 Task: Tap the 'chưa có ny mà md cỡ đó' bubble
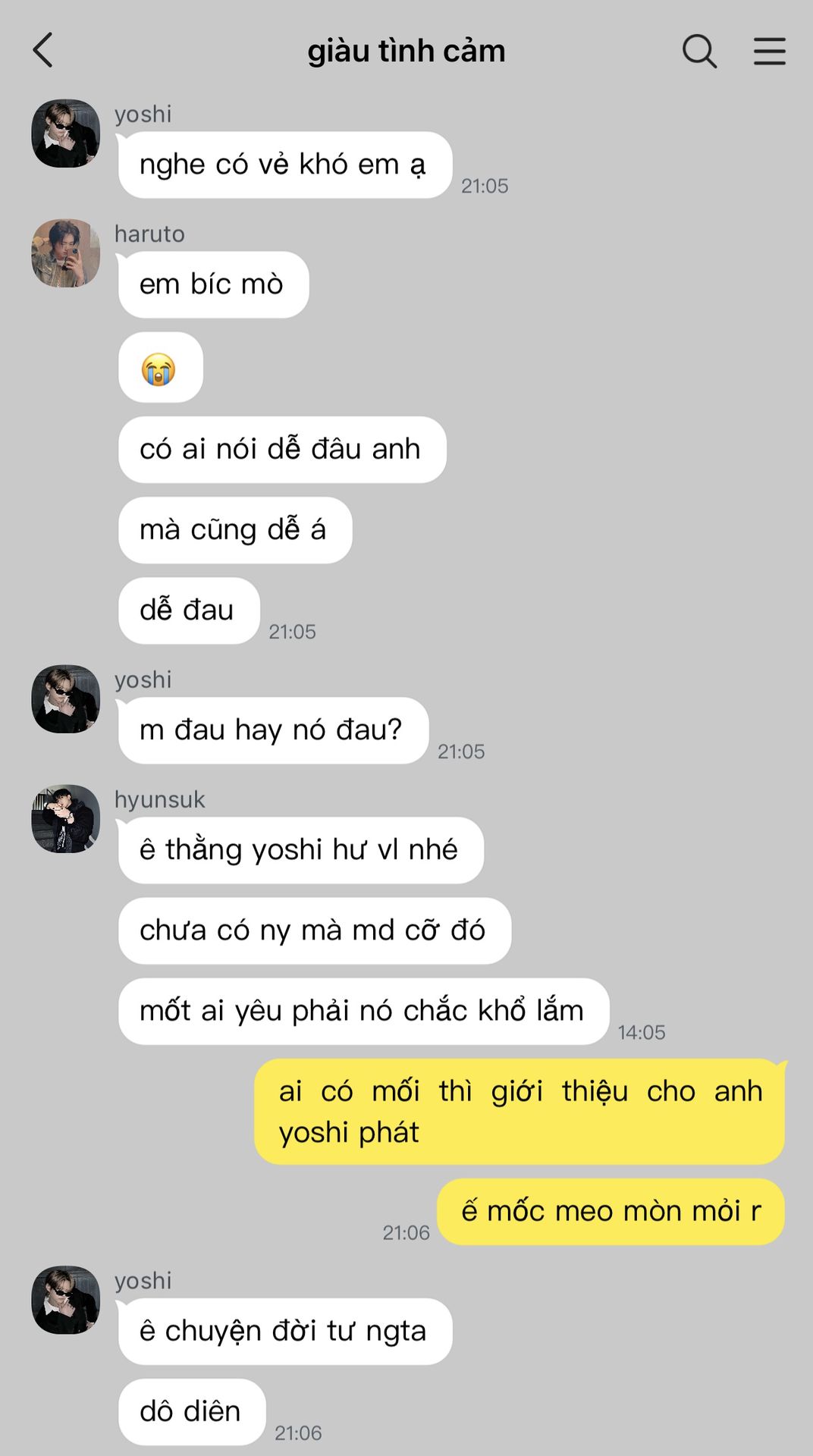315,930
